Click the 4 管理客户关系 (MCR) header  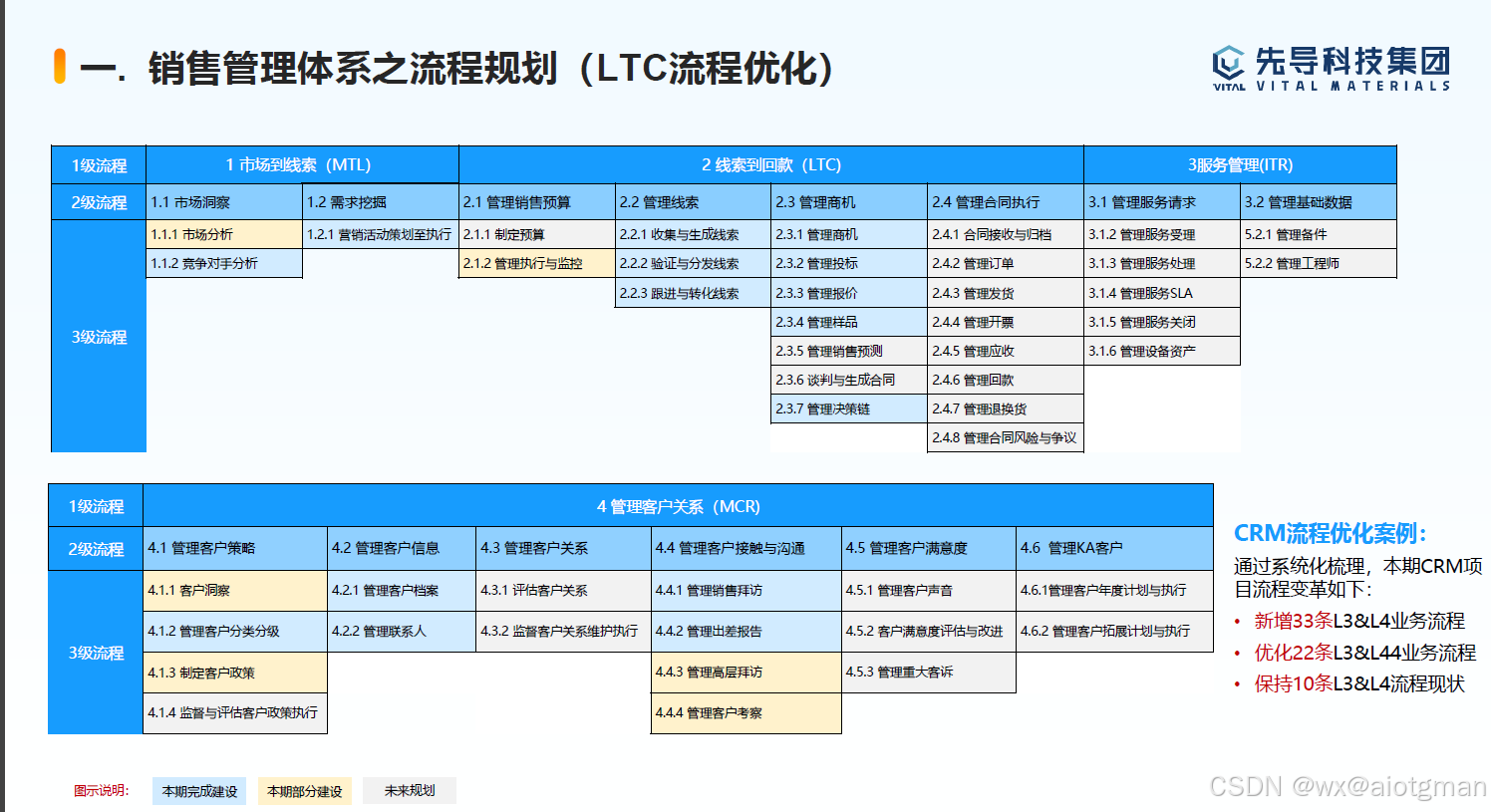(678, 506)
